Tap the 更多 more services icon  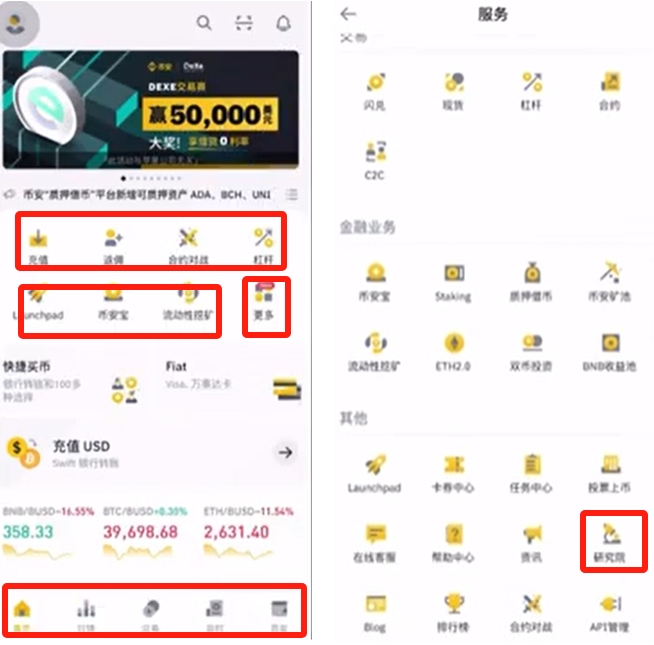click(x=264, y=301)
